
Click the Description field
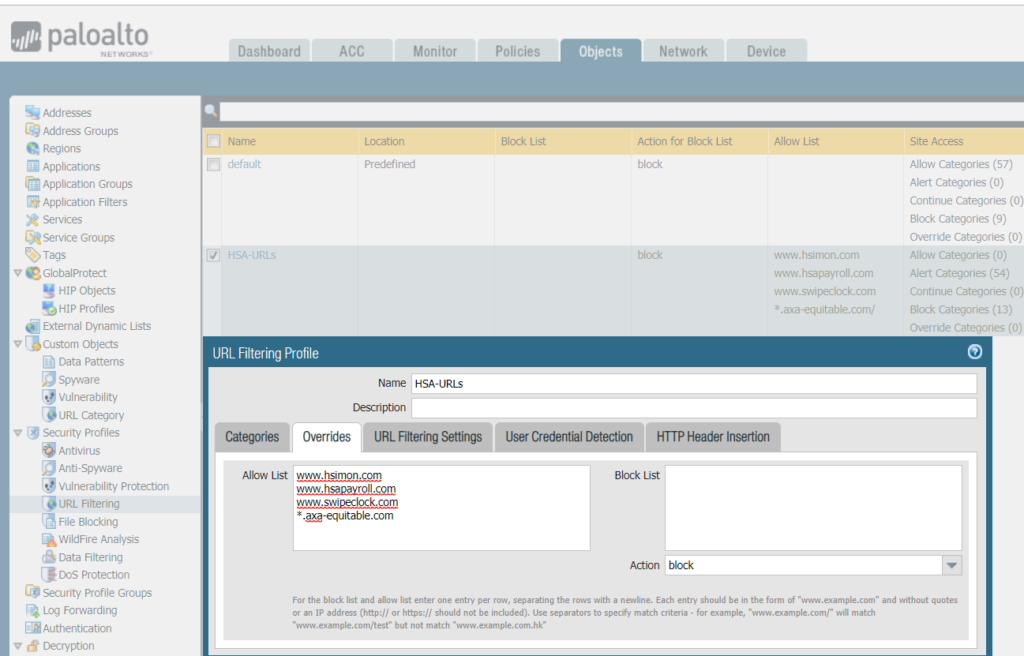click(x=694, y=408)
